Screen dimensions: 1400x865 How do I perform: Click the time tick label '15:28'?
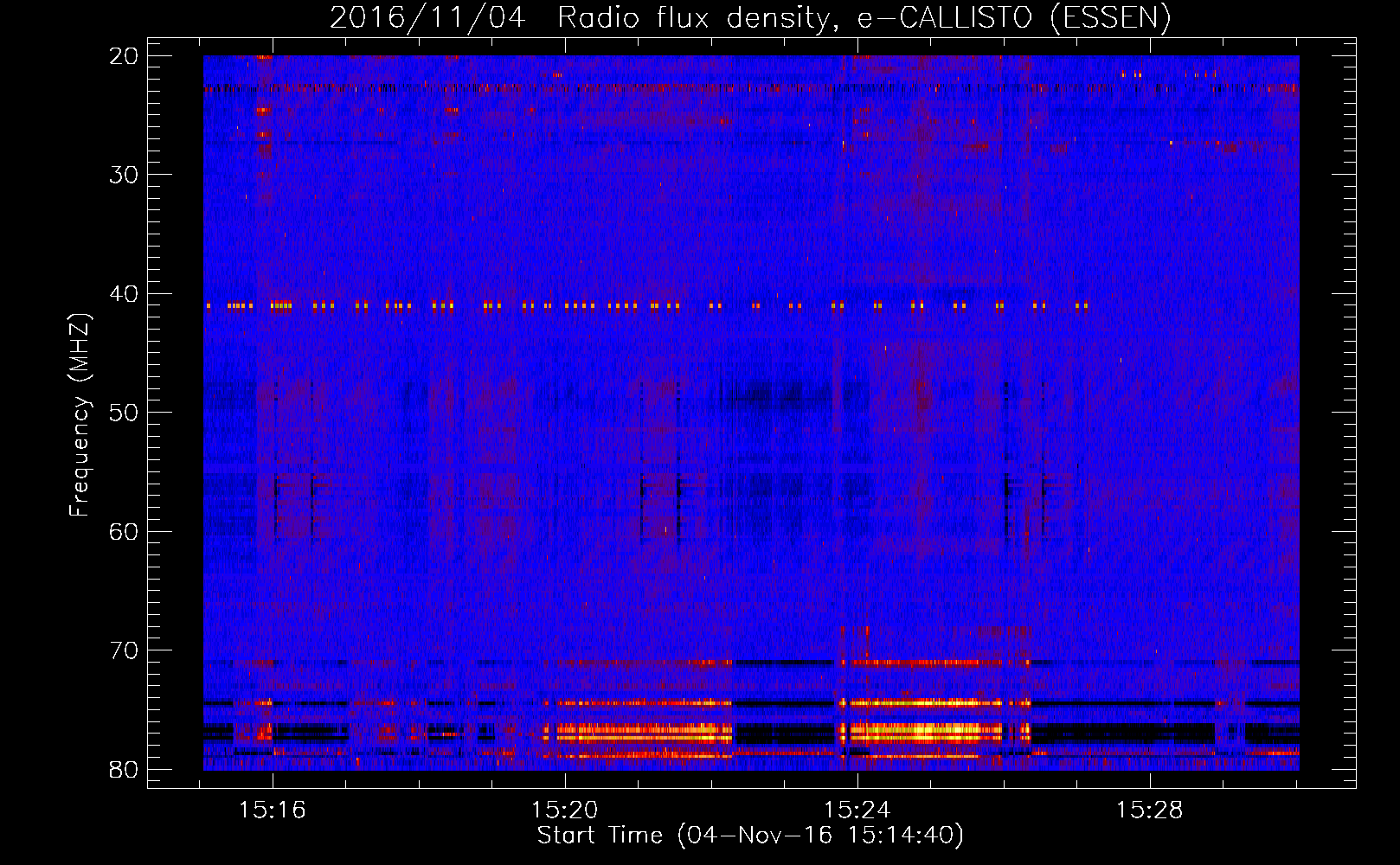[1150, 811]
